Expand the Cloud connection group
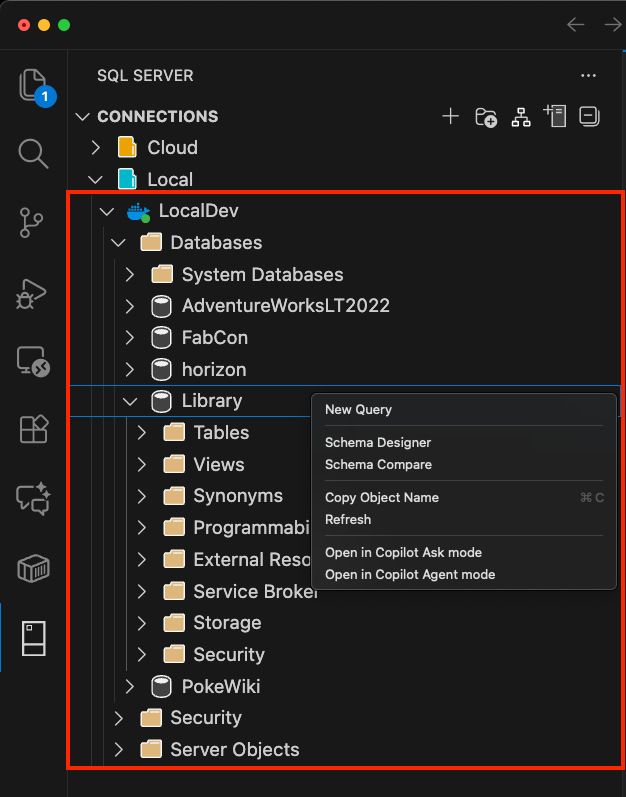This screenshot has height=797, width=626. coord(96,148)
